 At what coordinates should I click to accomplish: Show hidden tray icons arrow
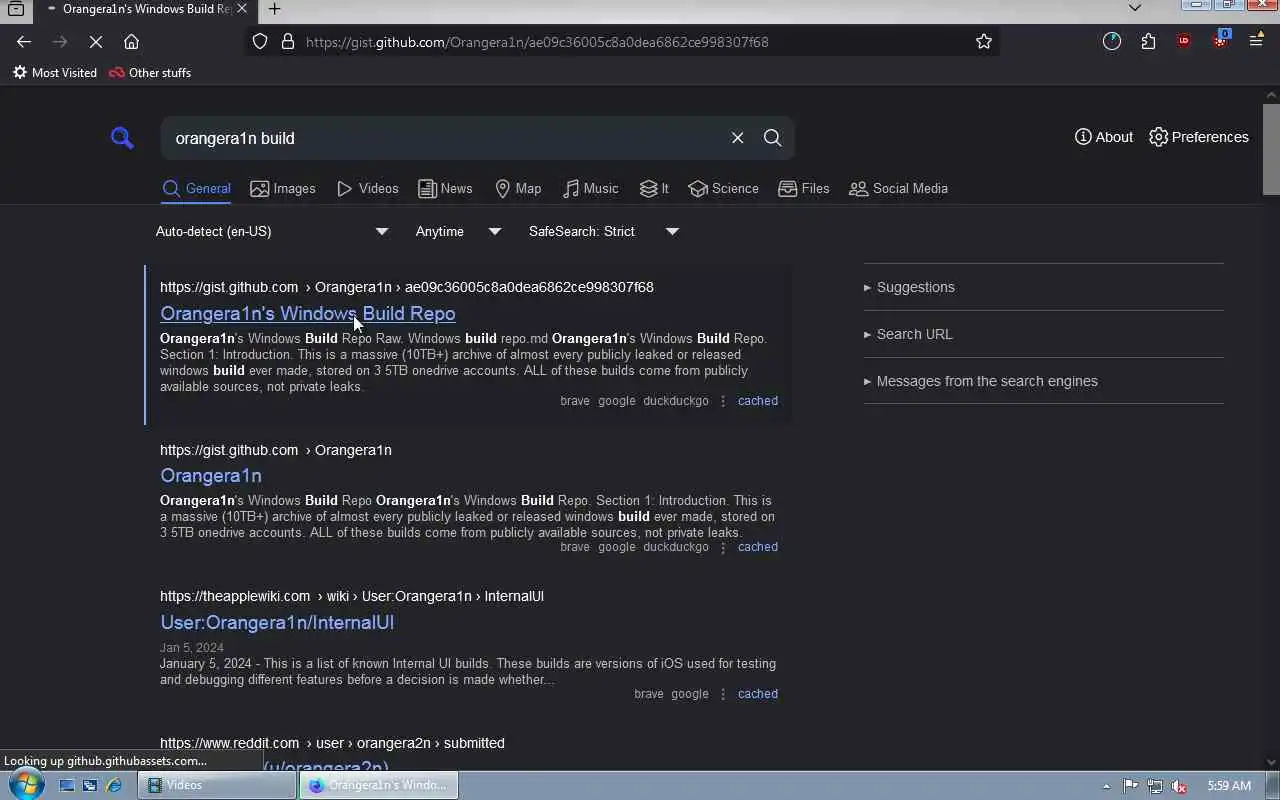(1106, 786)
